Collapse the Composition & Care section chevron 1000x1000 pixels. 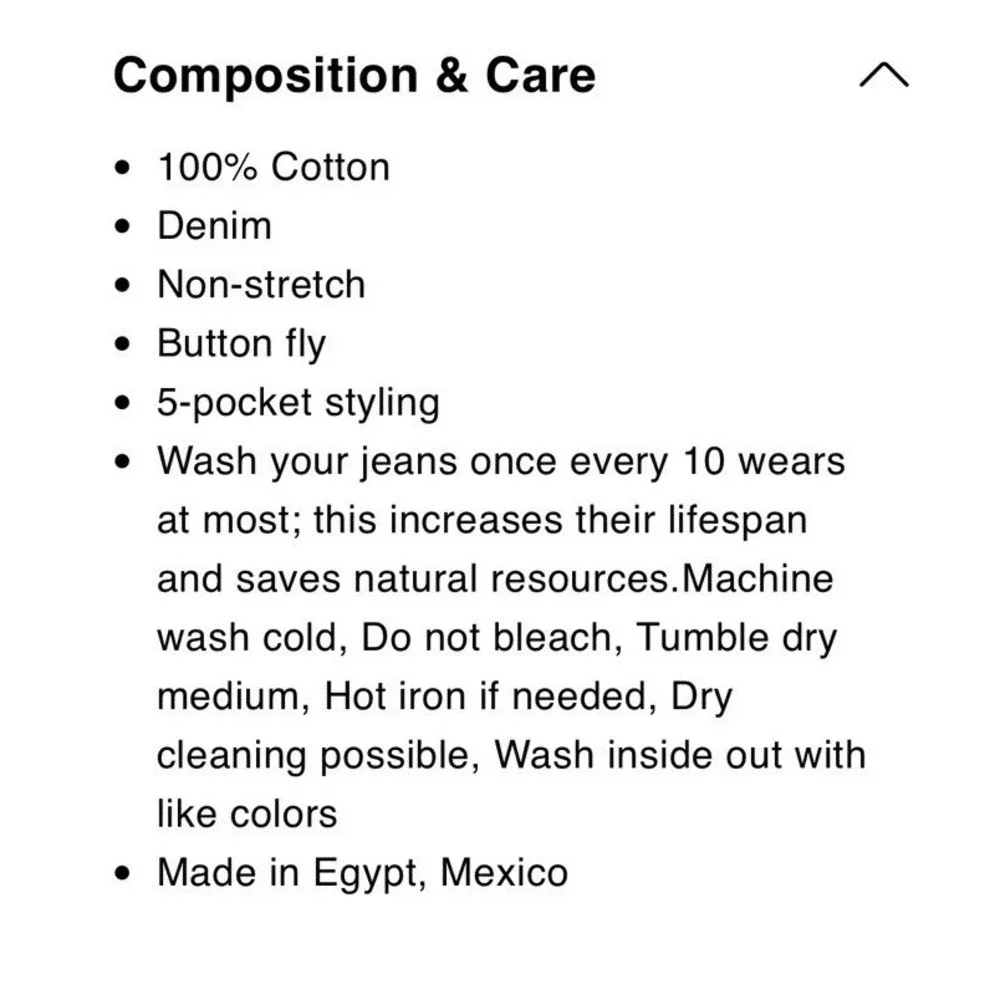tap(884, 74)
